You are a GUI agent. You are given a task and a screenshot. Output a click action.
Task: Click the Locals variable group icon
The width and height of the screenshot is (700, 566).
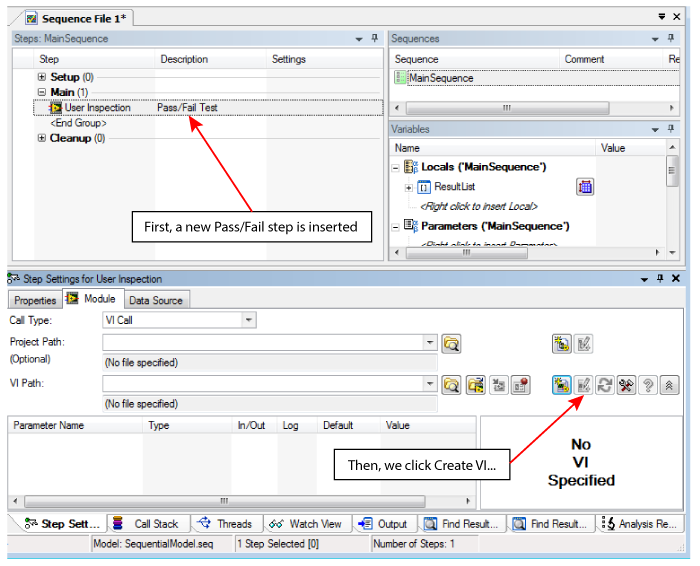411,167
